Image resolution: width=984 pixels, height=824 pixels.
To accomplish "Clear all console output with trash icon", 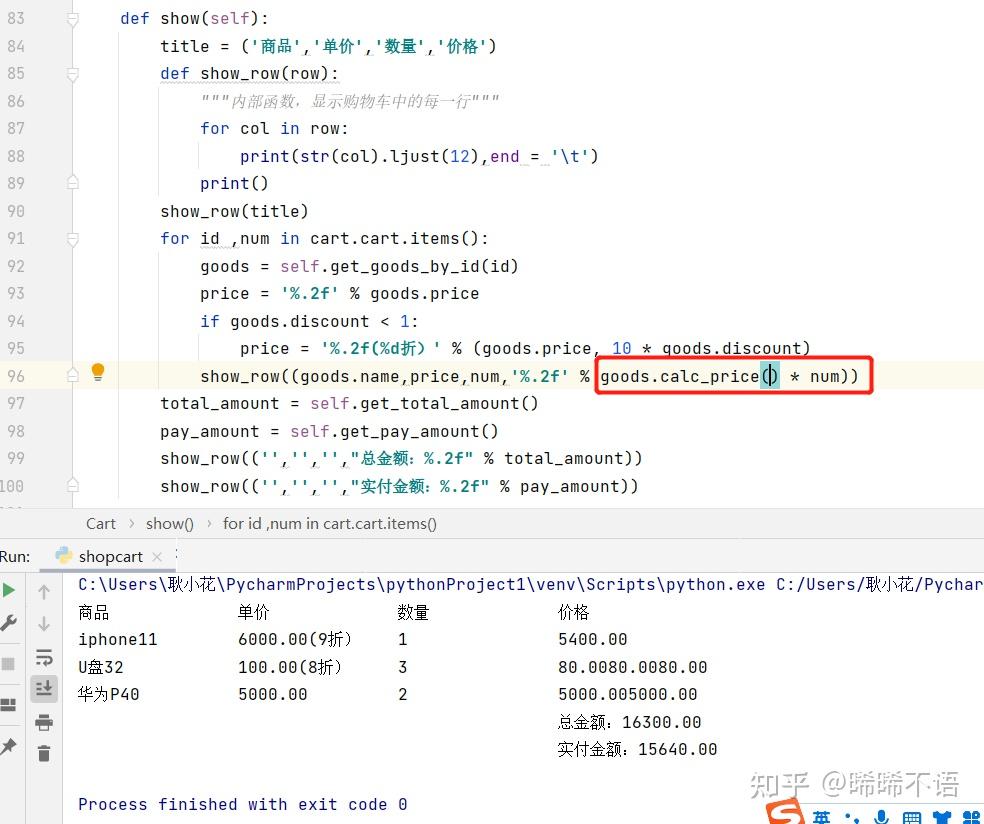I will [x=42, y=753].
